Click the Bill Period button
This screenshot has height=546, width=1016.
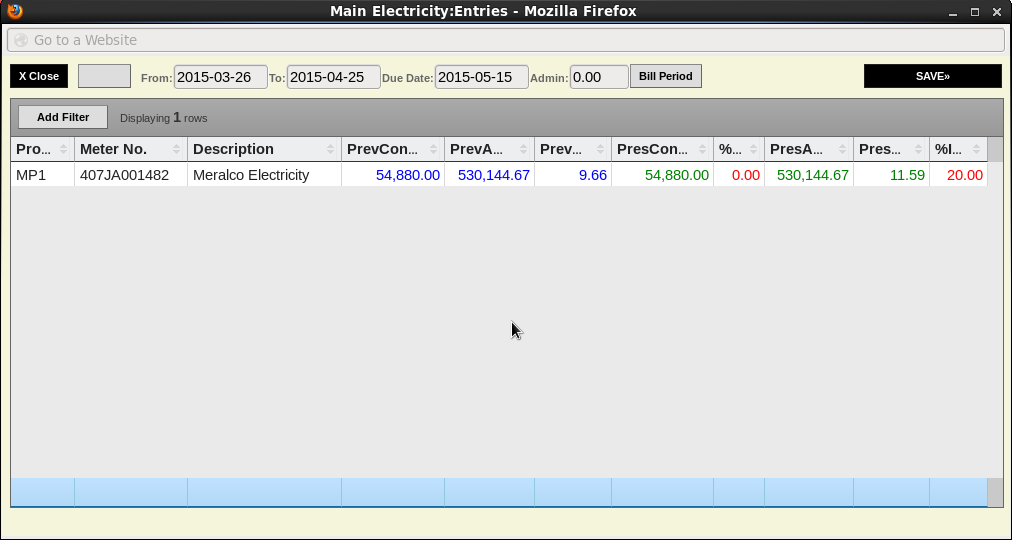[x=665, y=76]
